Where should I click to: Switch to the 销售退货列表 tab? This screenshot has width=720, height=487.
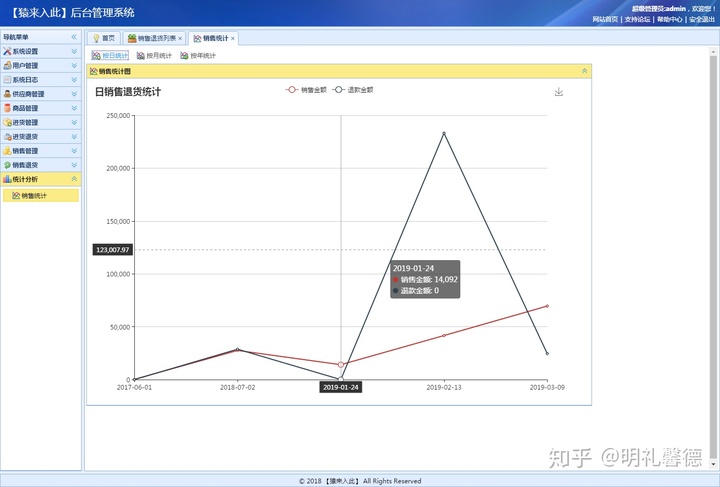tap(152, 39)
